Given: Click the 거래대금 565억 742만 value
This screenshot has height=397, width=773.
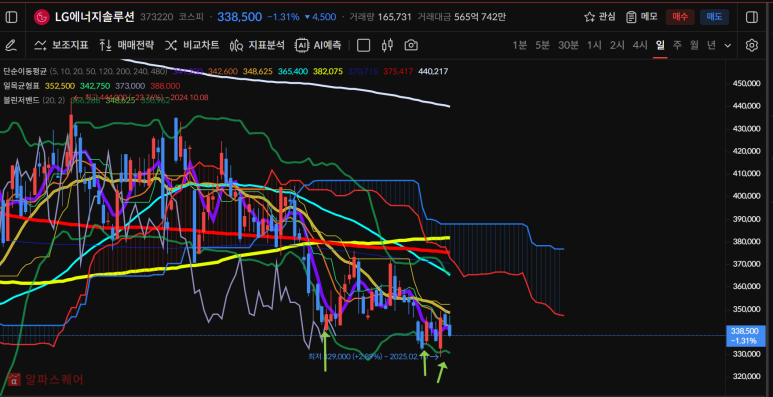Looking at the screenshot, I should tap(461, 17).
